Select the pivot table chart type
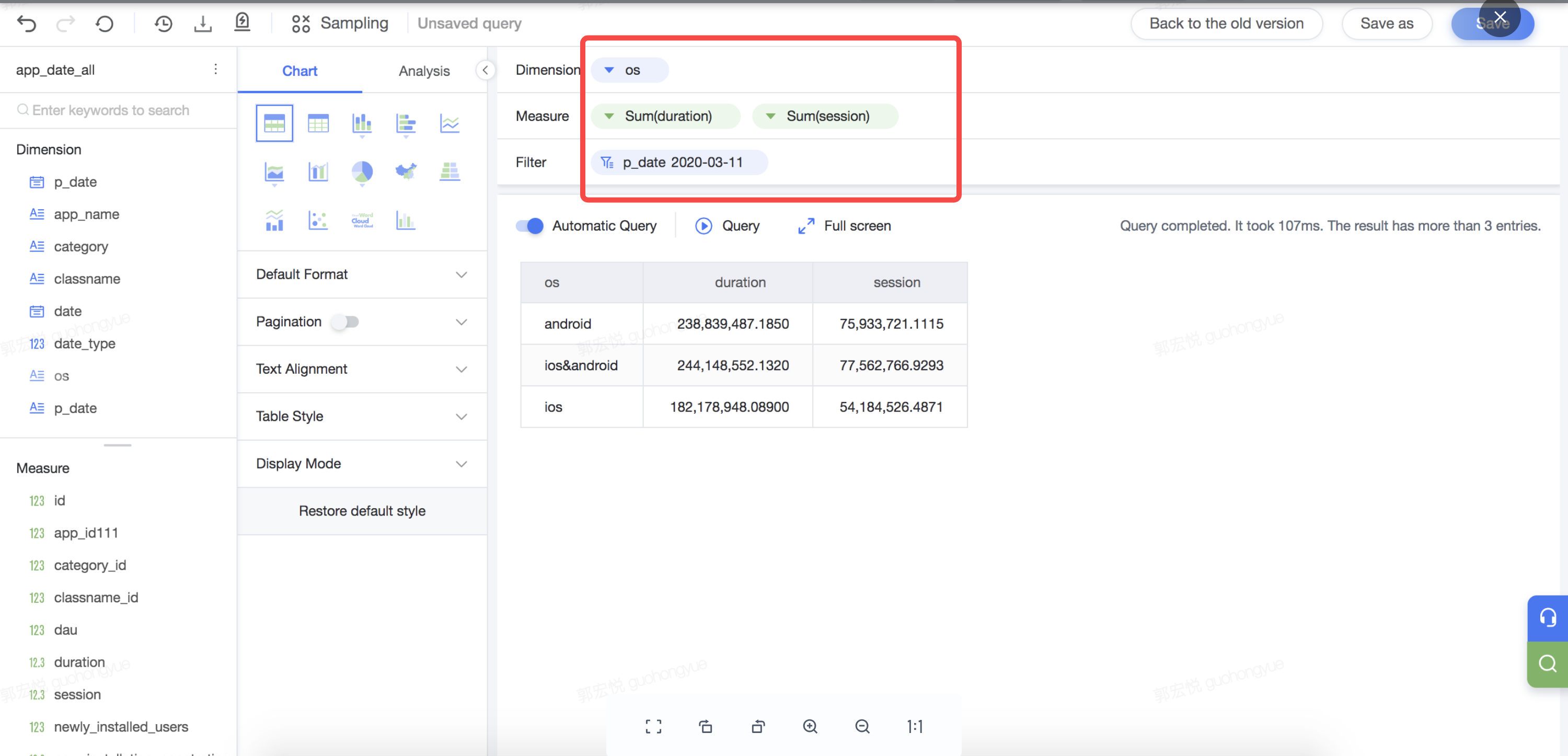The width and height of the screenshot is (1568, 756). coord(274,123)
